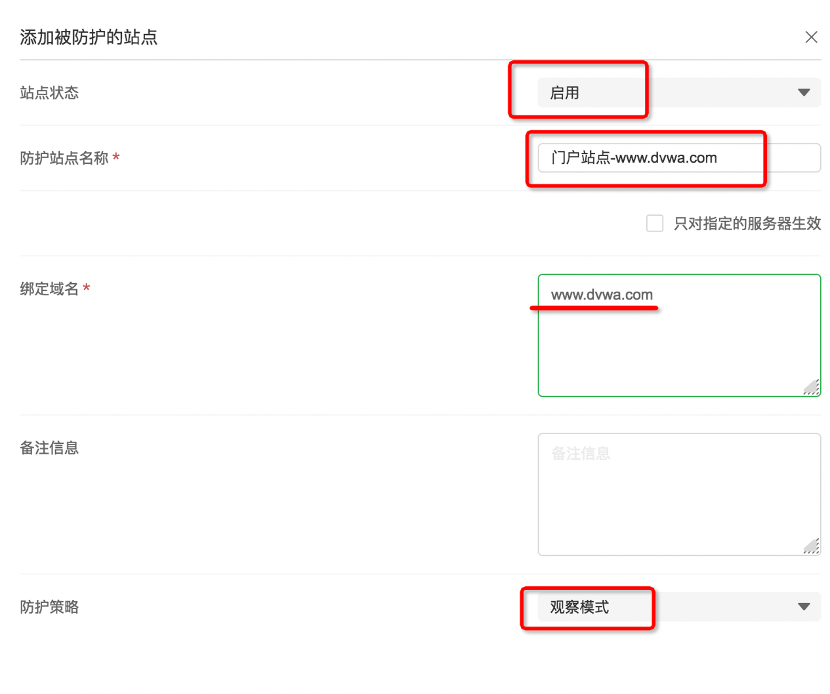
Task: Focus the 防护站点名称 input field
Action: point(678,157)
